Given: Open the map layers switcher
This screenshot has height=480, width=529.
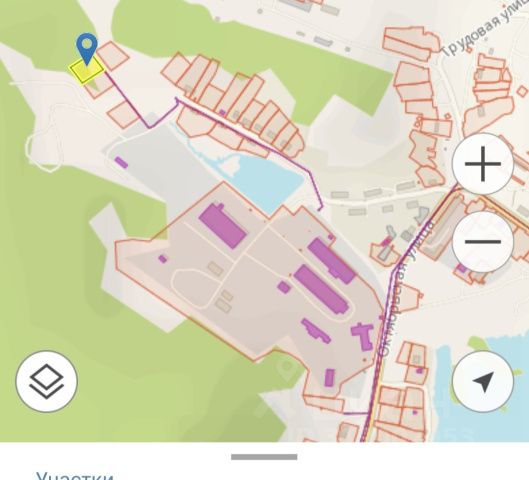Looking at the screenshot, I should (x=47, y=381).
